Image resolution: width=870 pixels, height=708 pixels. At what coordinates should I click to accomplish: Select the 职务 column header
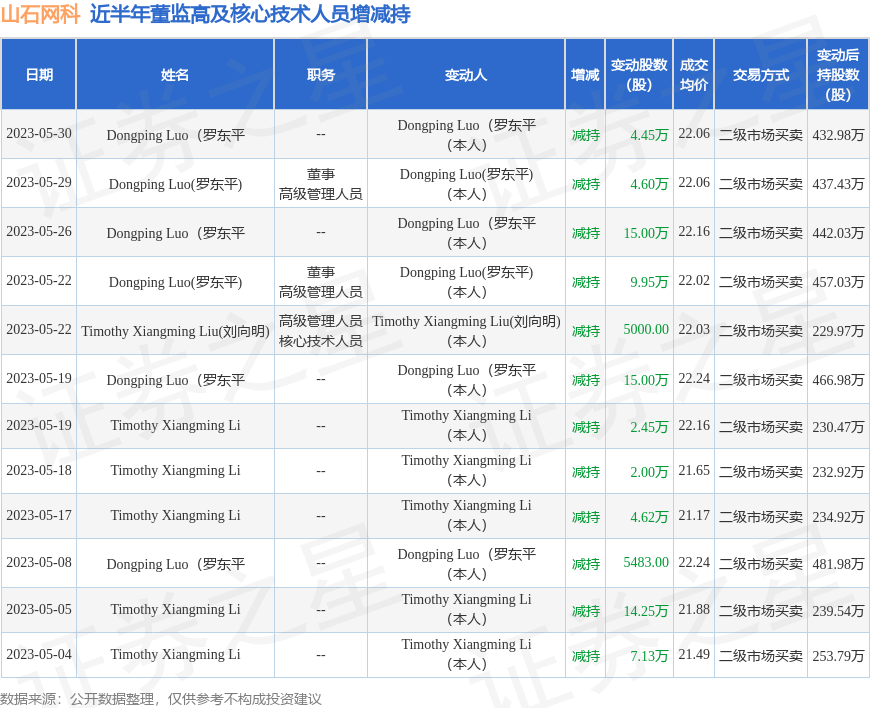coord(321,75)
